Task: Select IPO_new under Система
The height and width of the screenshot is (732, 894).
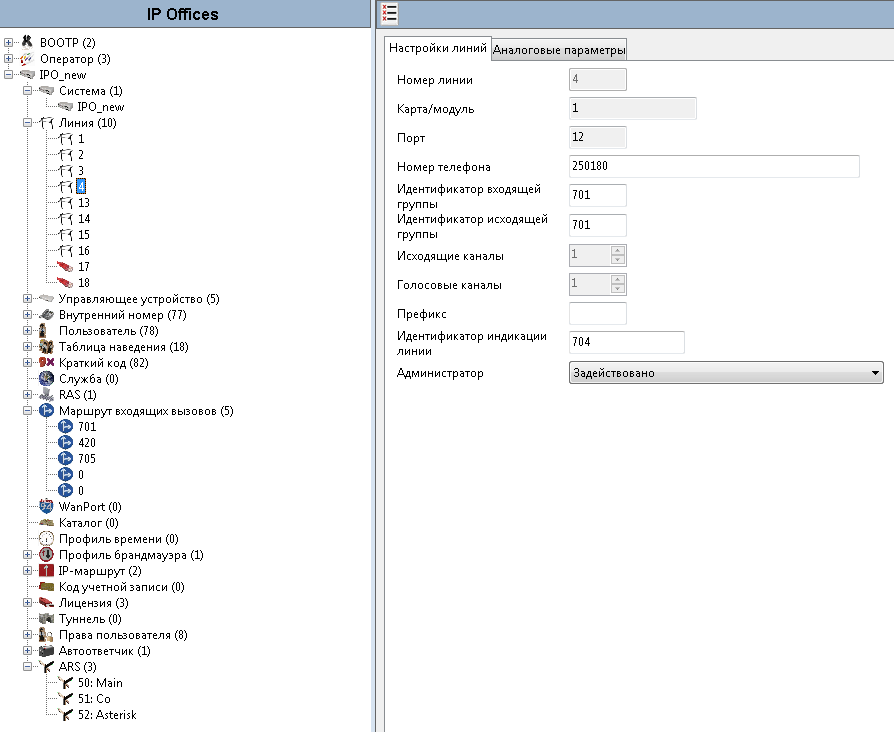Action: click(100, 107)
